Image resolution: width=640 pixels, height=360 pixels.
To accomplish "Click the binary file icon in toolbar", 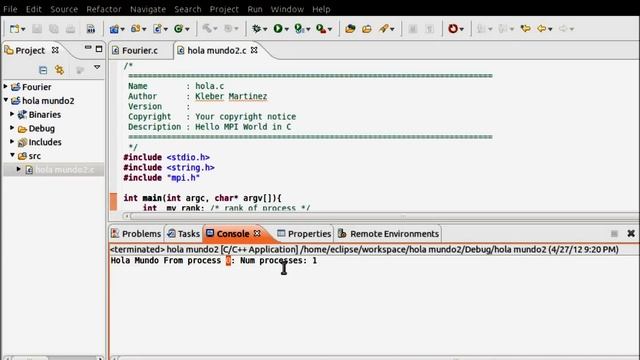I will [91, 29].
